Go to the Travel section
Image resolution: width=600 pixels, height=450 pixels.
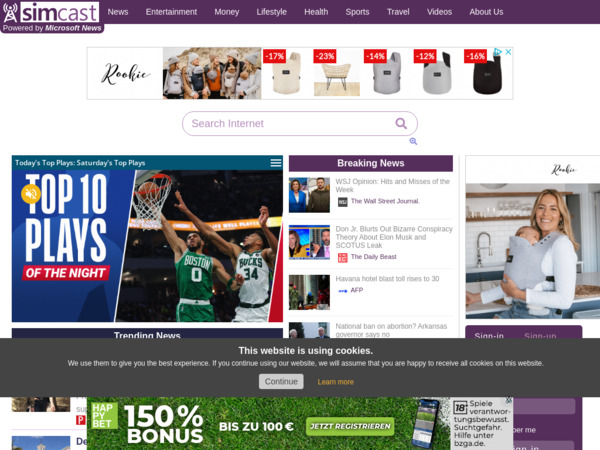click(398, 12)
